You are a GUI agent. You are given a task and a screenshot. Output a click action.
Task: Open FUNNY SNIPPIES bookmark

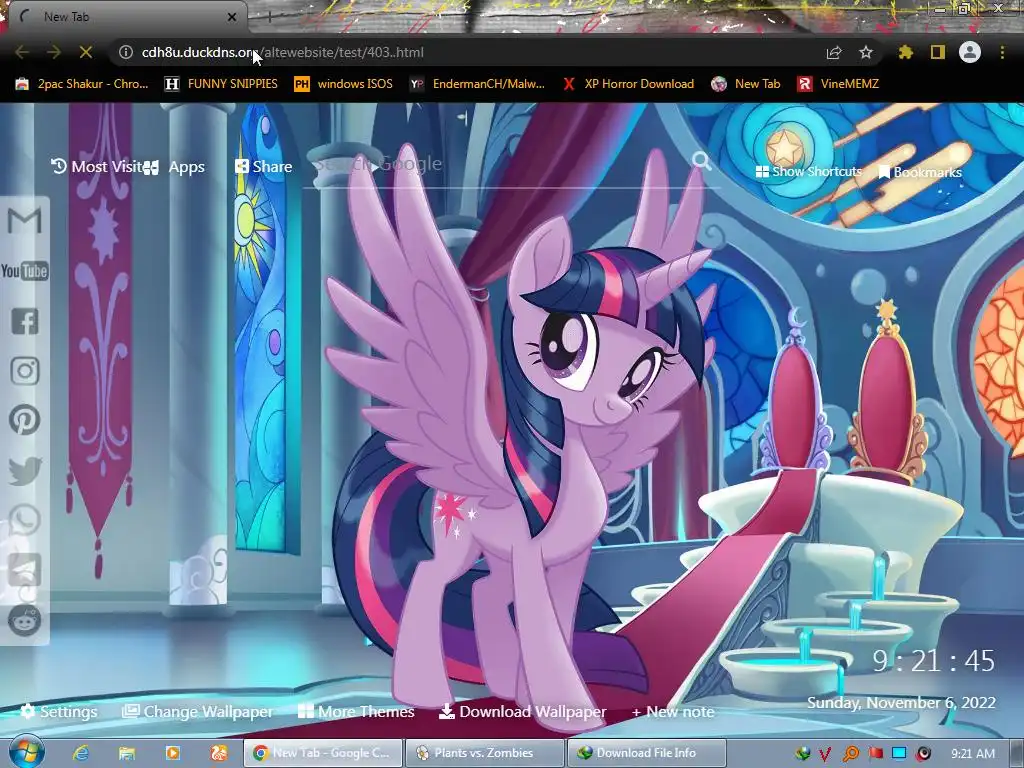(x=221, y=84)
